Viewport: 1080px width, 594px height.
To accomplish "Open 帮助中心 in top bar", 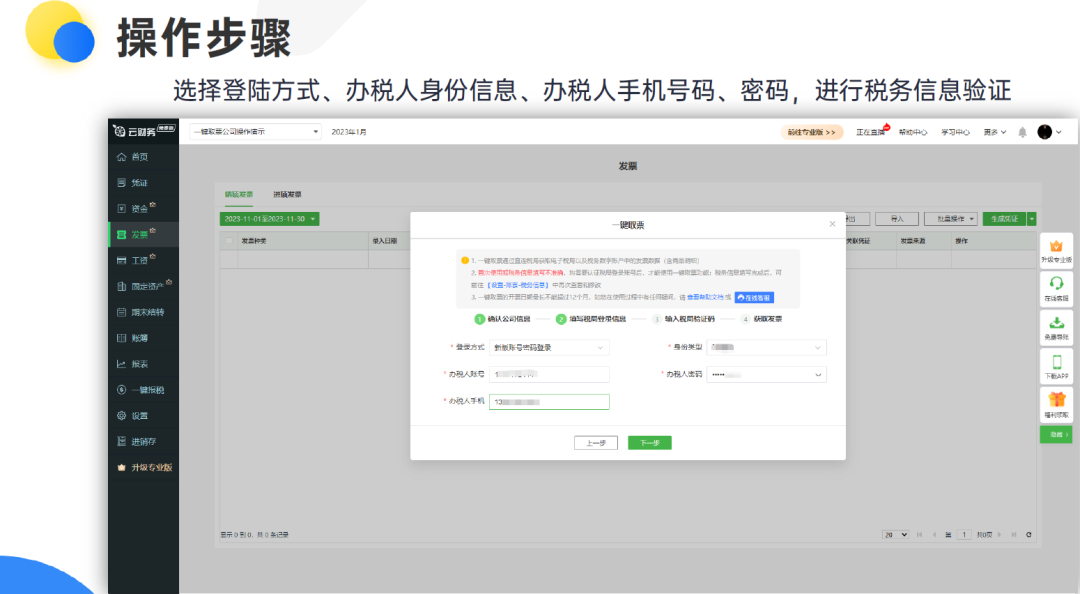I will coord(913,132).
